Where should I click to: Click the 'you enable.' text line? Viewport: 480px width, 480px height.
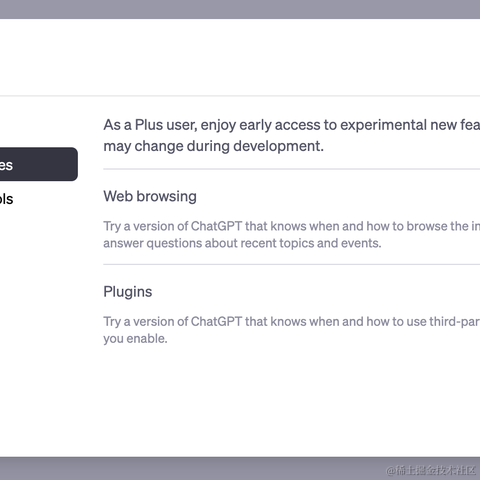pos(135,339)
